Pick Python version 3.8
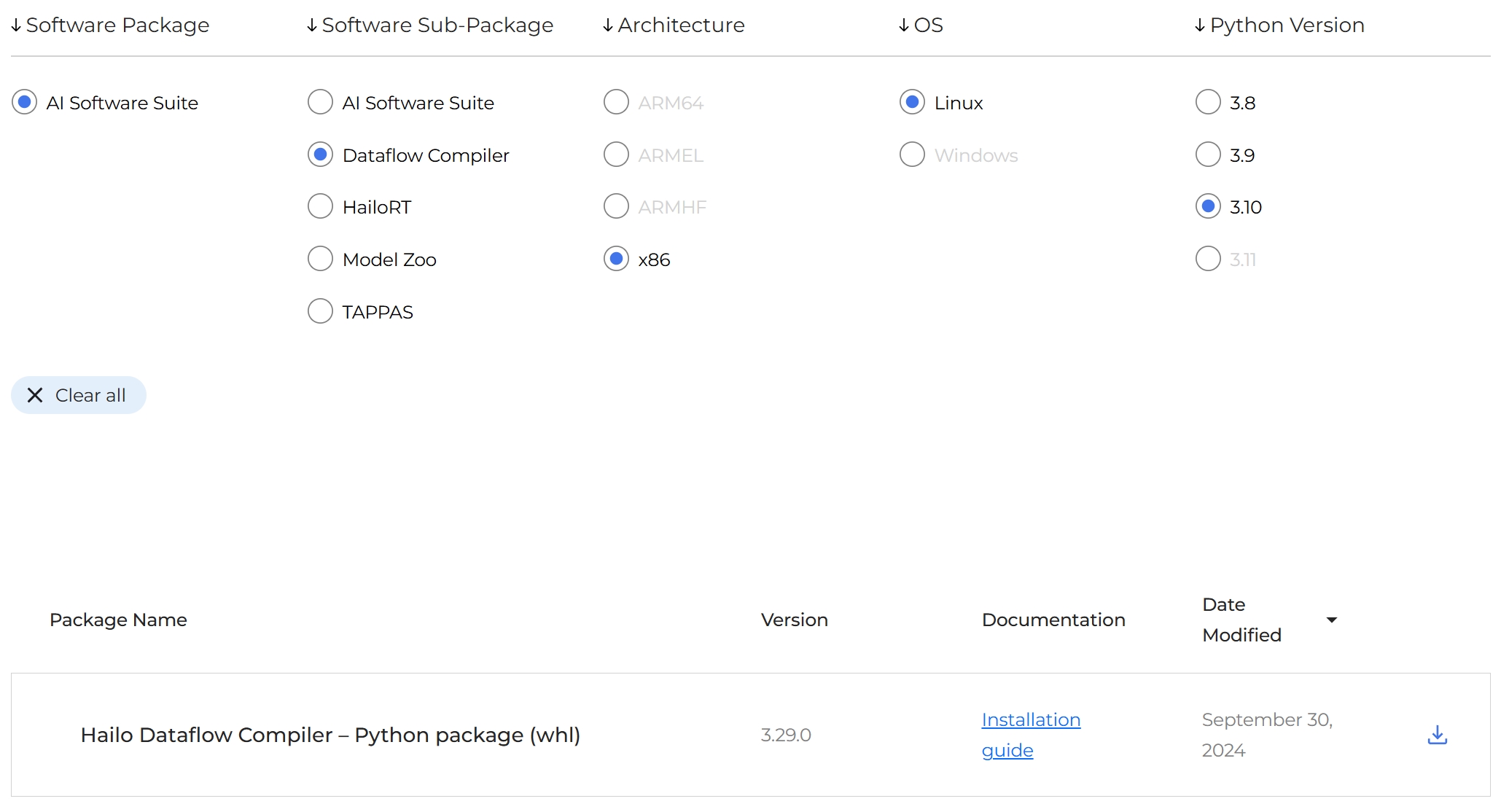The height and width of the screenshot is (812, 1501). click(1207, 103)
